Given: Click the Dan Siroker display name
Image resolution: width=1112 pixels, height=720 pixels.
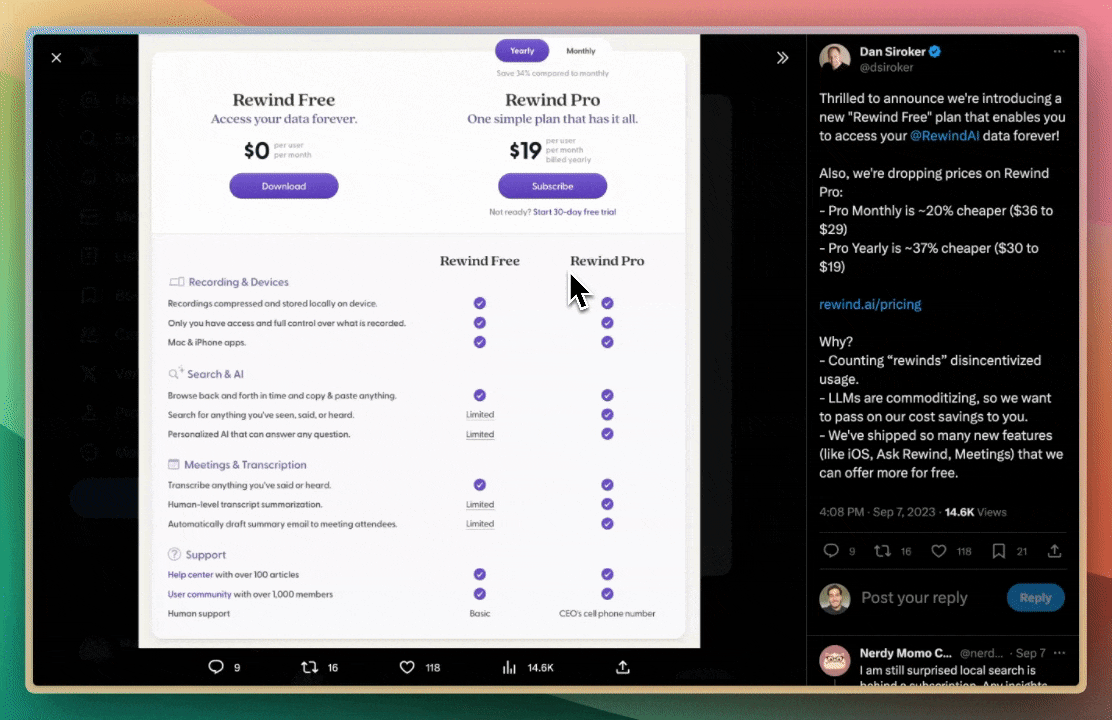Looking at the screenshot, I should (x=892, y=51).
